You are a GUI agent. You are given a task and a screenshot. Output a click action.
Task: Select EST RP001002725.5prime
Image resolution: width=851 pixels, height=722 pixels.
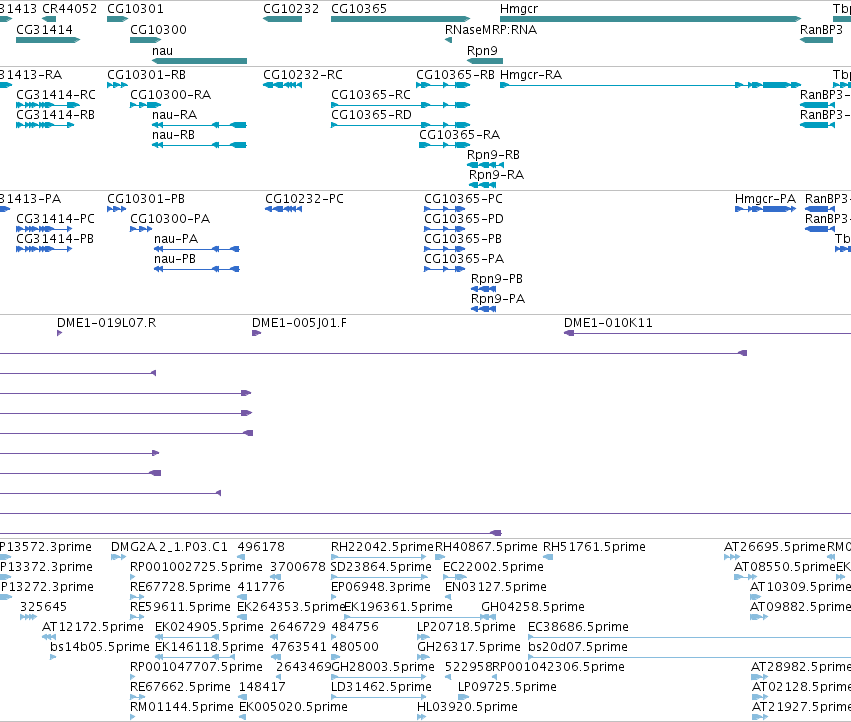point(196,567)
